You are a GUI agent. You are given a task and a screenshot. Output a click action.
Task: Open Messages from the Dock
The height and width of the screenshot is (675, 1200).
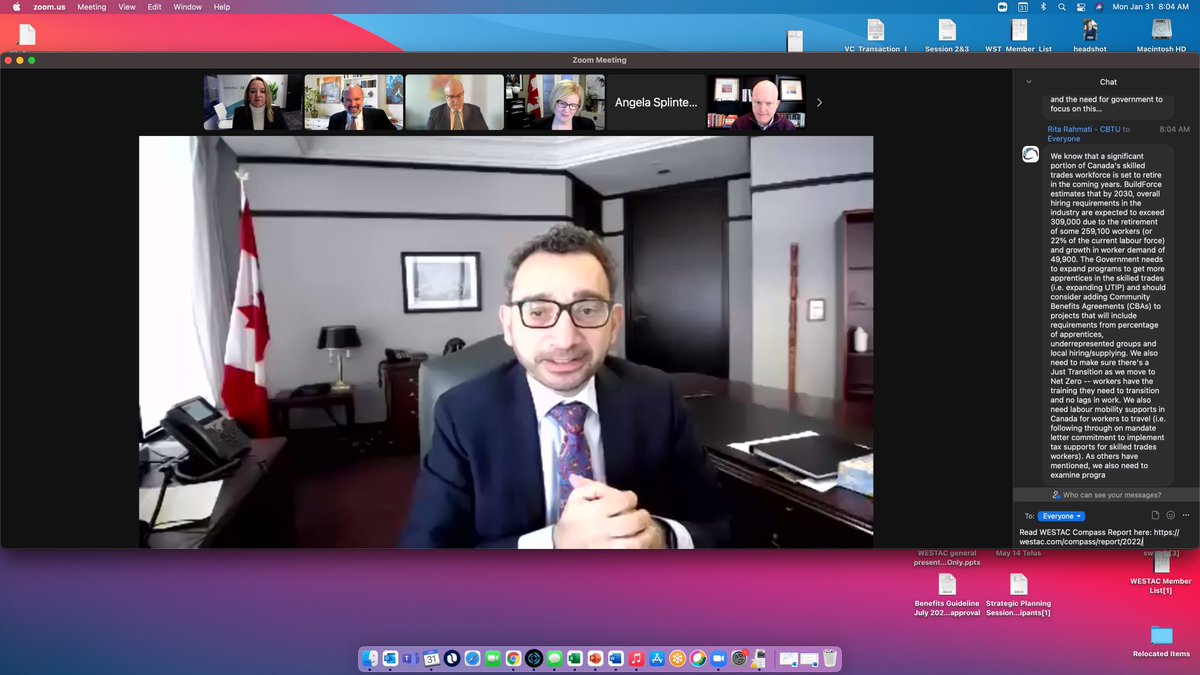tap(554, 658)
